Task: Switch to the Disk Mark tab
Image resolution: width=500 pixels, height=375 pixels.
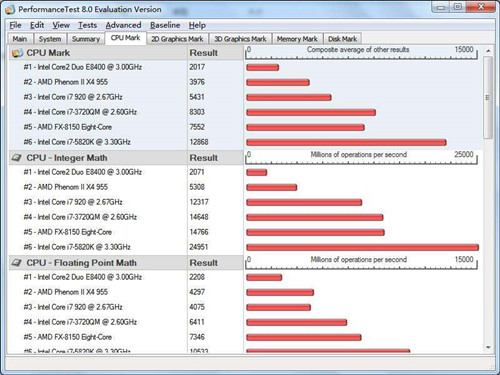Action: click(342, 39)
